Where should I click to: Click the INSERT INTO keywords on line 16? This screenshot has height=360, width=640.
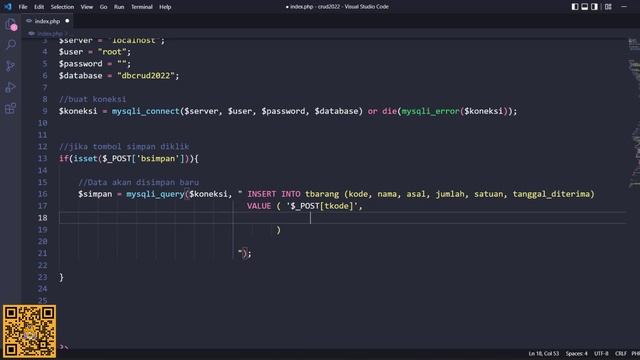point(274,194)
